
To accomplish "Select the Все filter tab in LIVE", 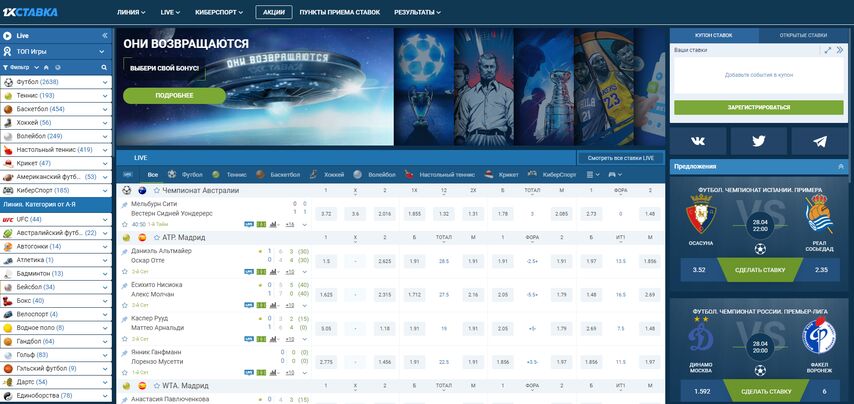I will (152, 175).
